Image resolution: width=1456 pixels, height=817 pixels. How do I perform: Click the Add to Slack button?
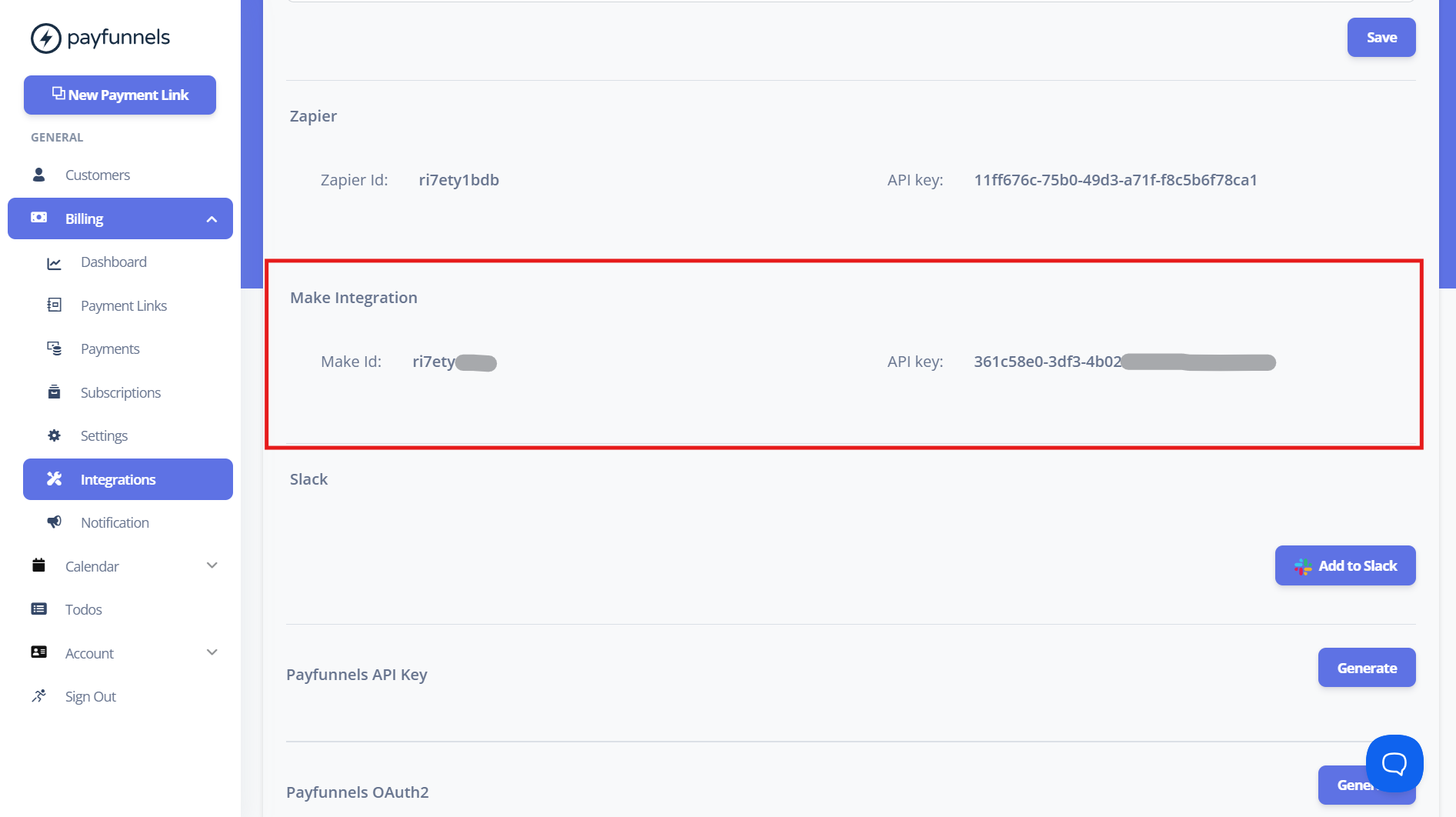(x=1345, y=565)
